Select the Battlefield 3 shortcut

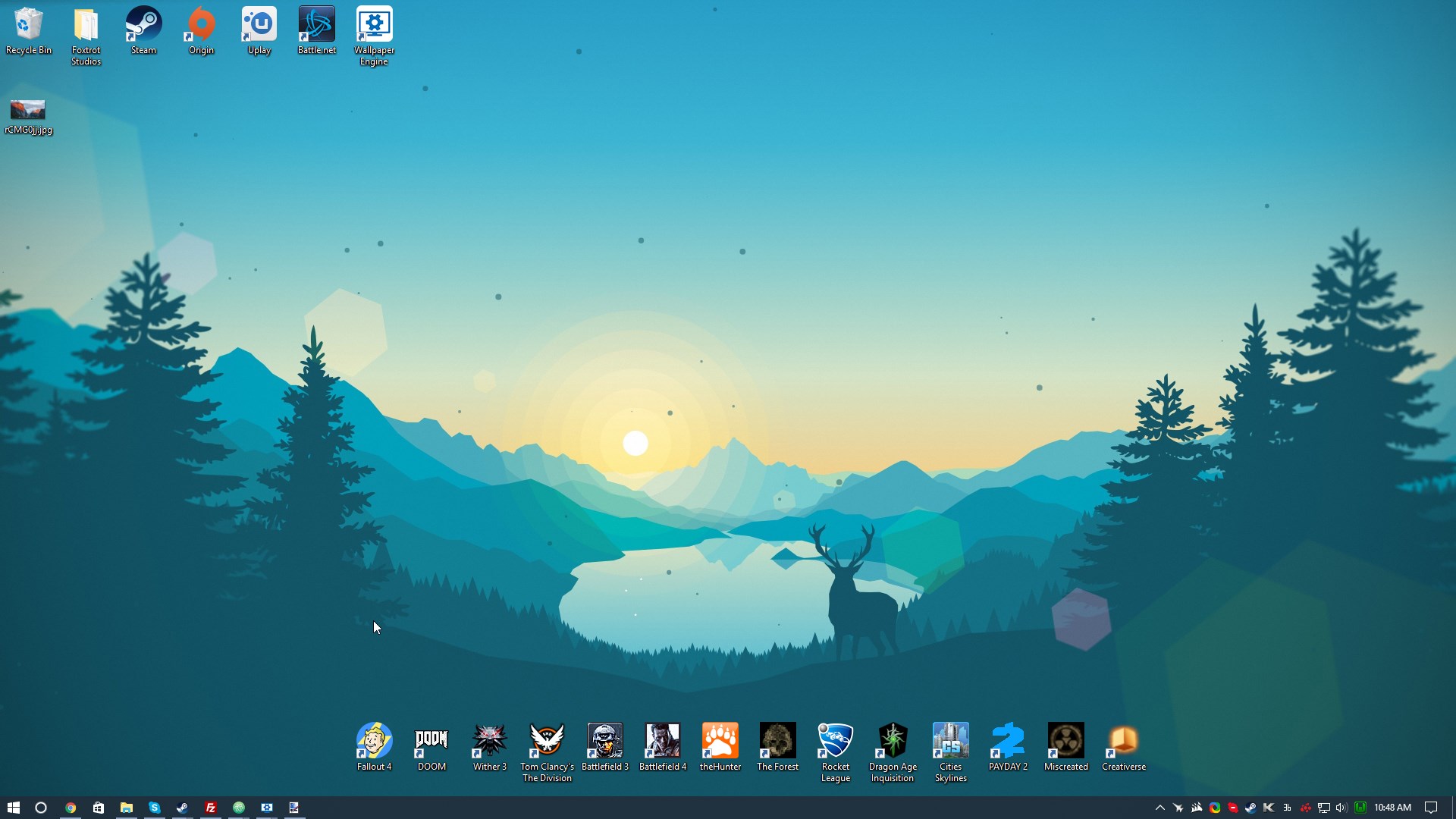[604, 747]
